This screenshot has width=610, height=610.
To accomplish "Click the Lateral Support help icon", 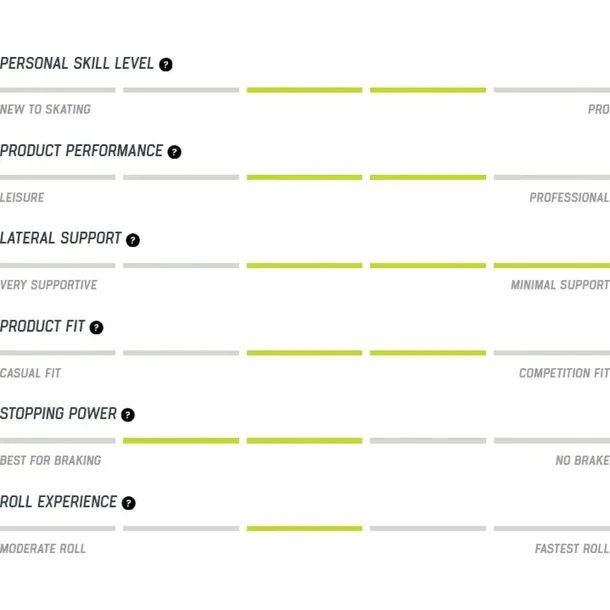I will [133, 240].
